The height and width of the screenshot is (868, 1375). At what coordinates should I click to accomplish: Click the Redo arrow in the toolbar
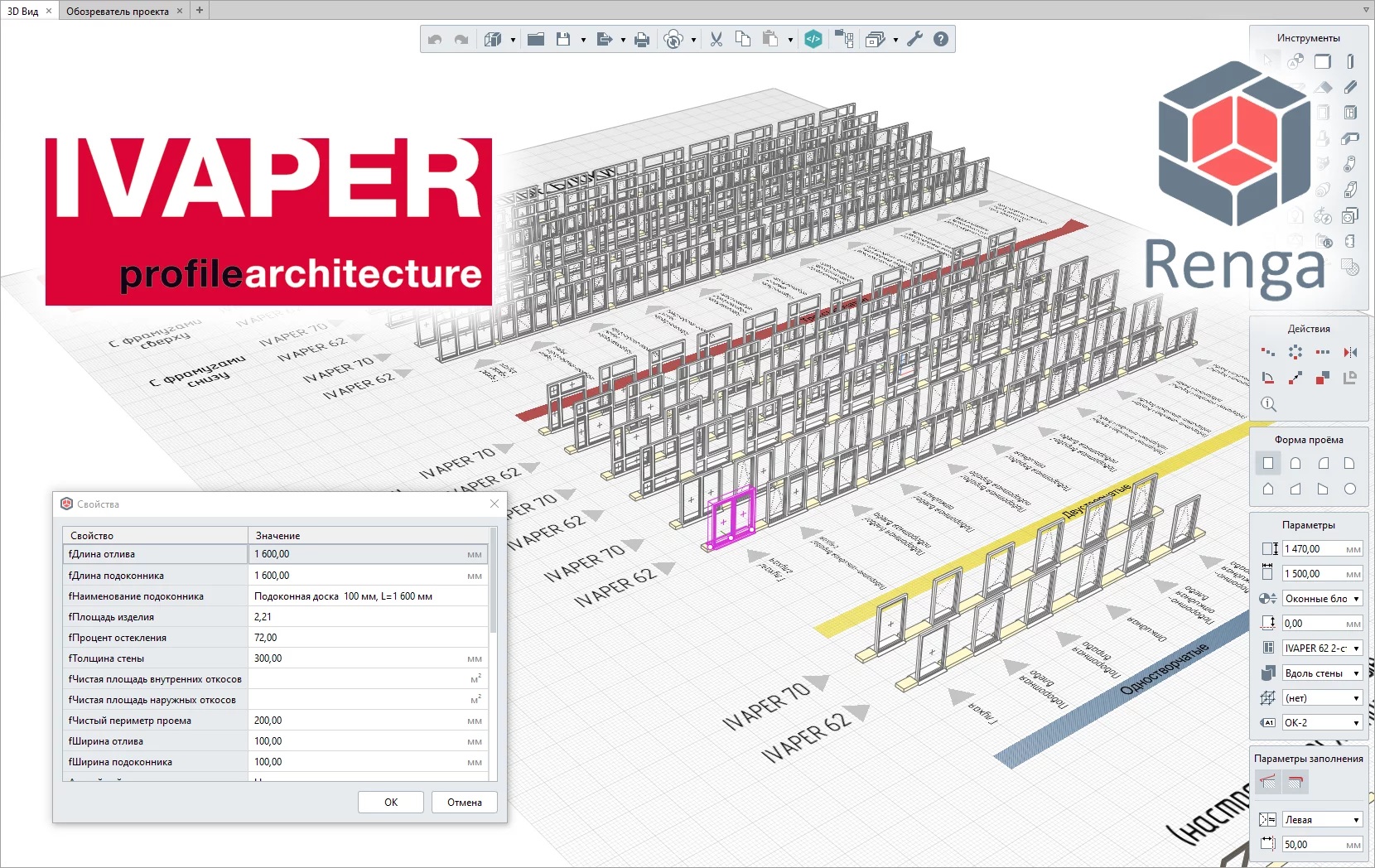coord(461,39)
